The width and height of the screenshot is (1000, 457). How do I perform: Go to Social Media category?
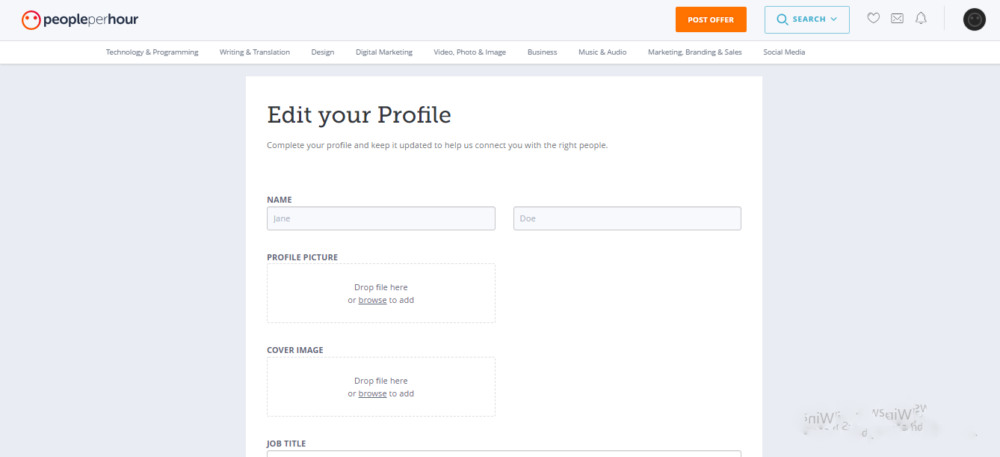(784, 52)
